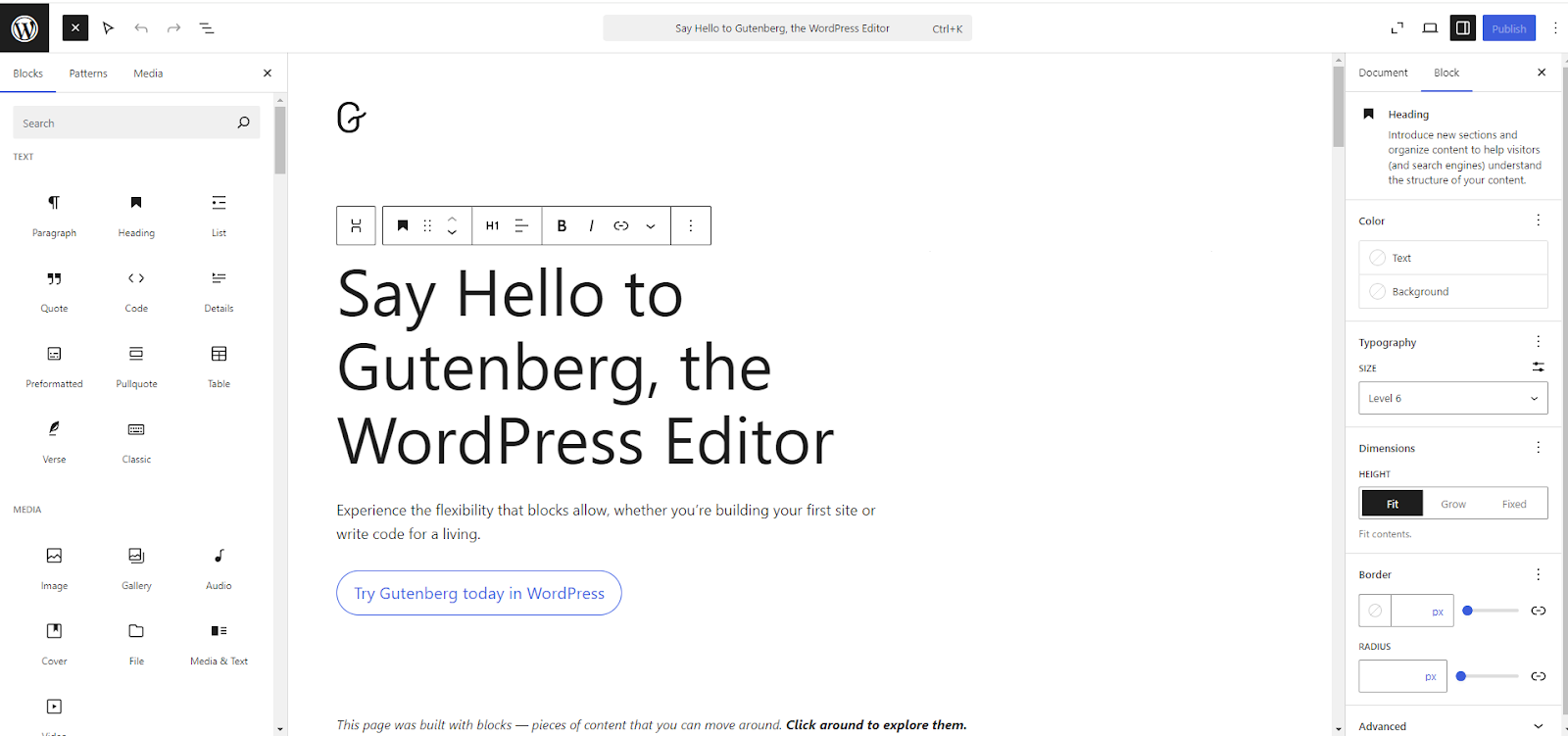The width and height of the screenshot is (1568, 736).
Task: Expand the Advanced panel
Action: click(1453, 726)
